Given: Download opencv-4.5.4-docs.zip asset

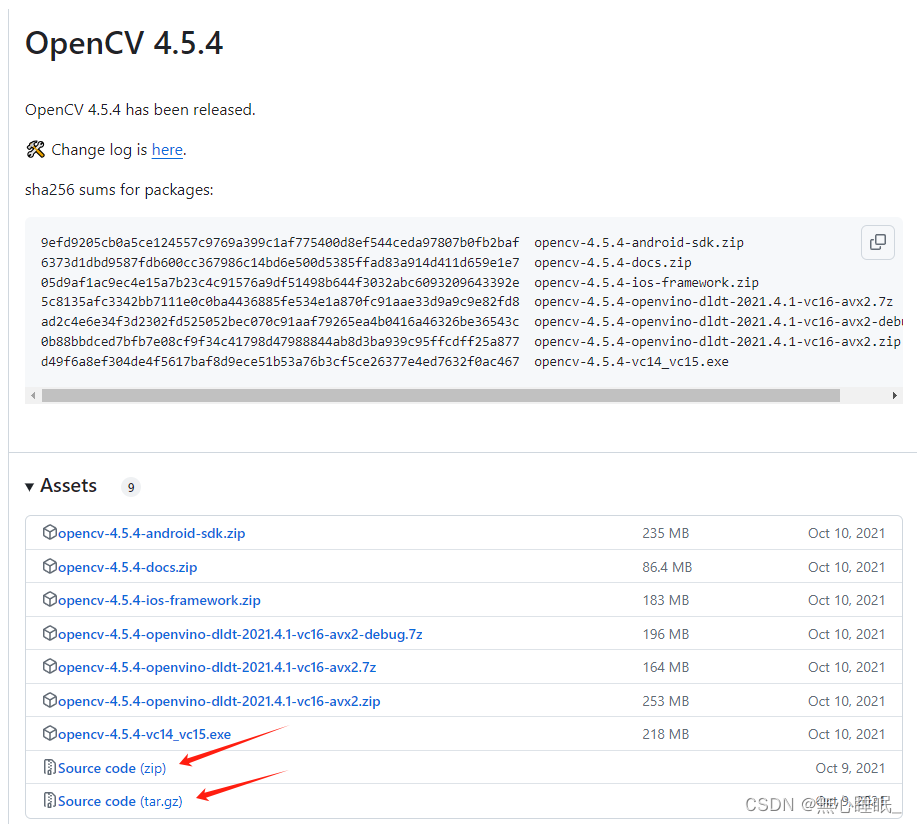Looking at the screenshot, I should pos(127,567).
